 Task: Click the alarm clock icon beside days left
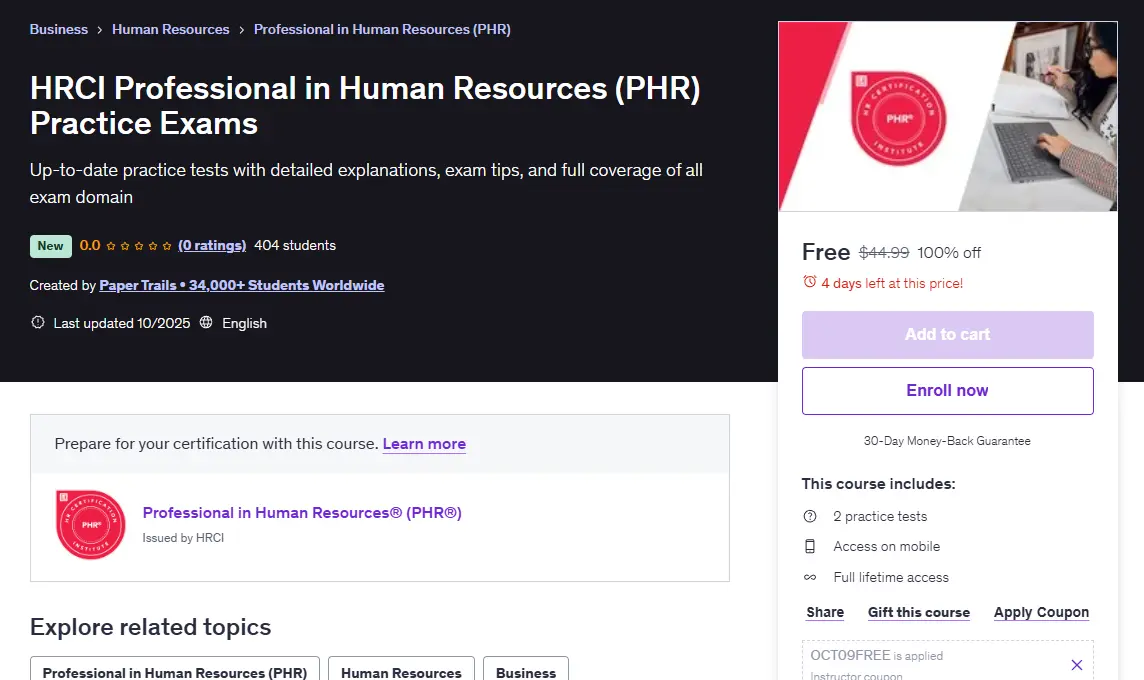[x=809, y=282]
